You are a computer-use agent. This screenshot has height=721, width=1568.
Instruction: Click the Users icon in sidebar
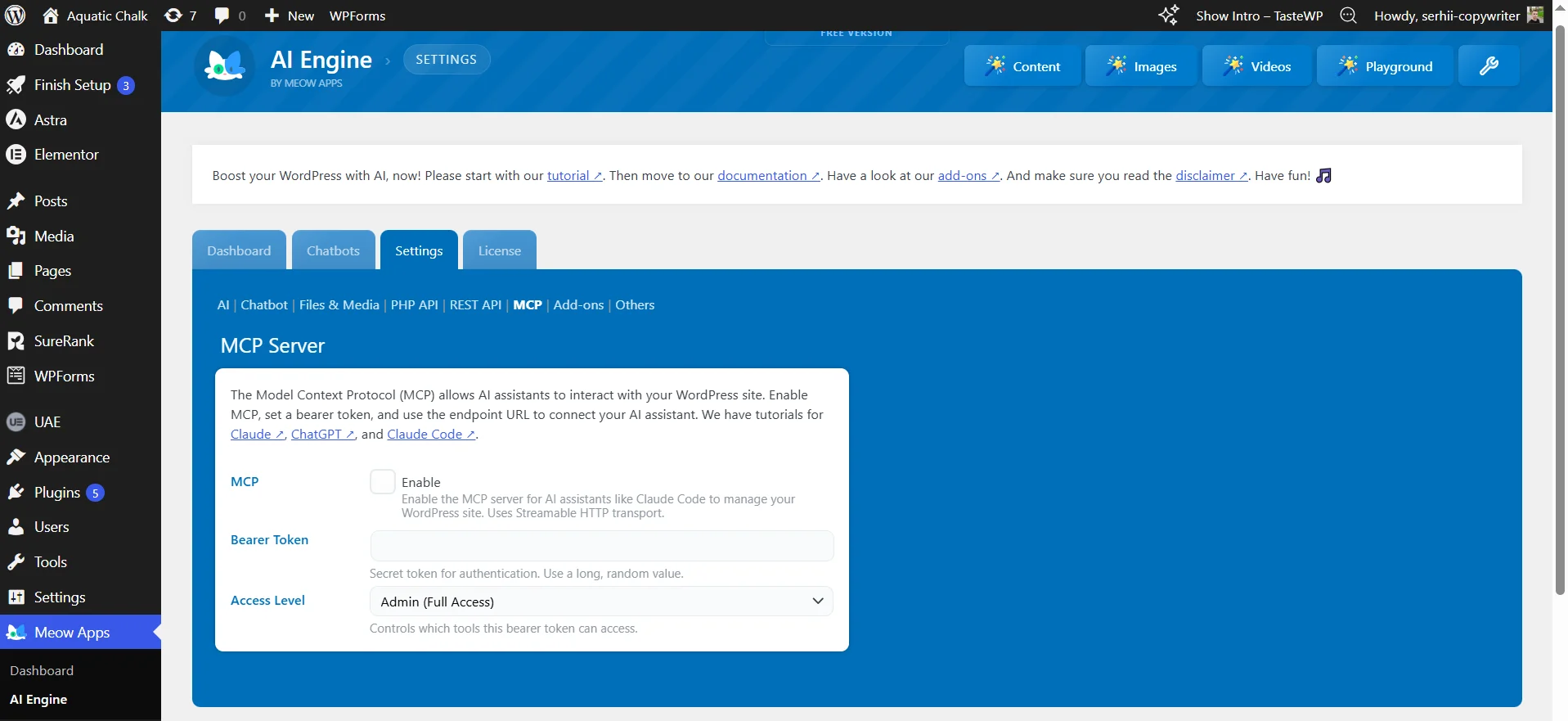point(16,527)
